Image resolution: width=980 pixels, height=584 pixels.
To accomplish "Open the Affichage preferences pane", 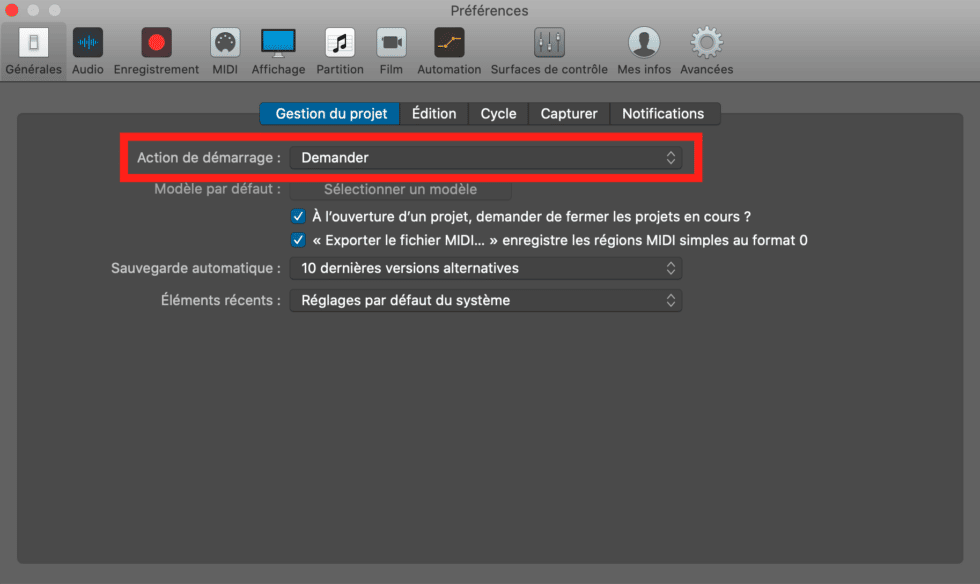I will (278, 51).
